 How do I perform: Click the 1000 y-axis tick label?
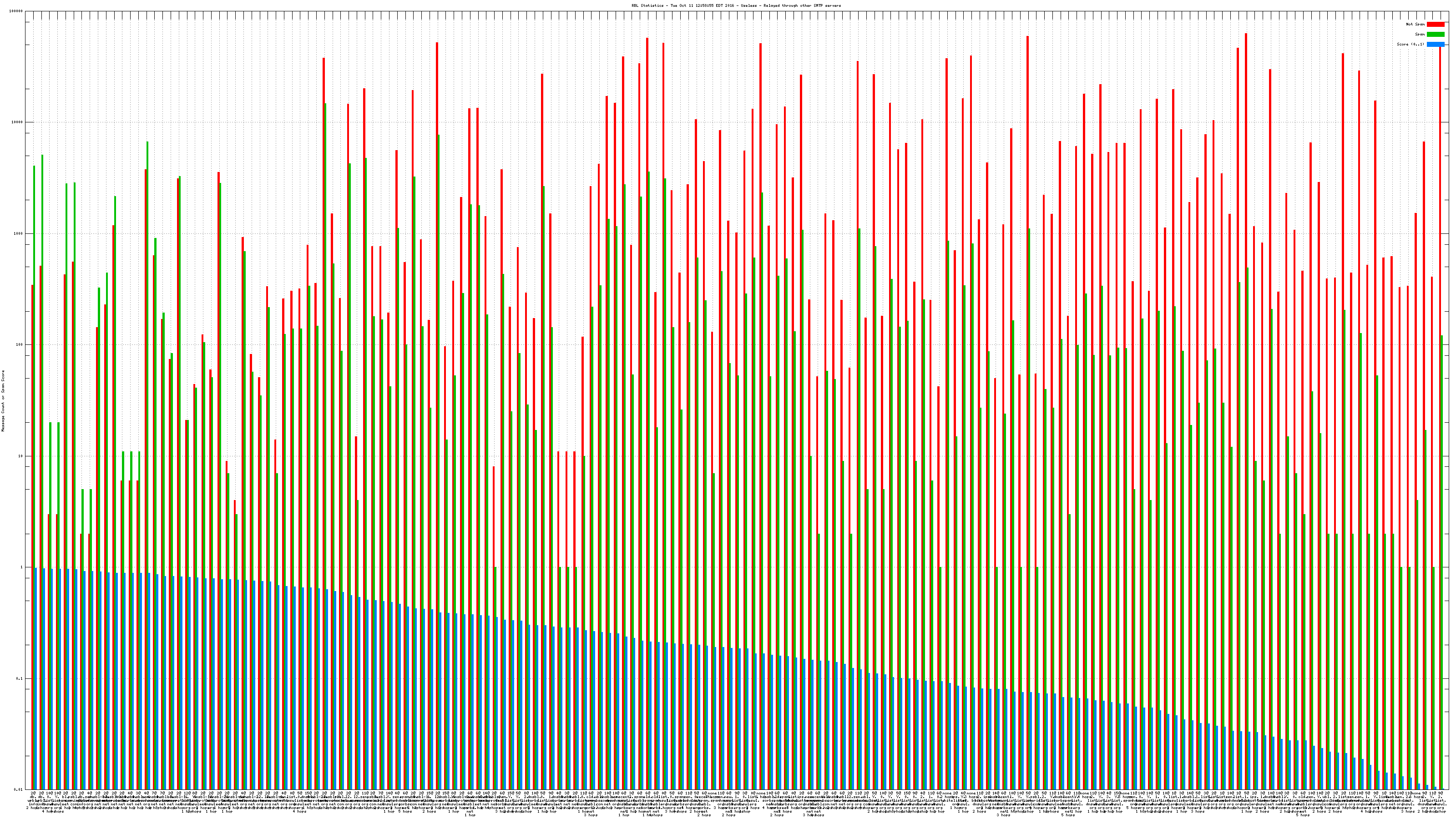point(19,233)
